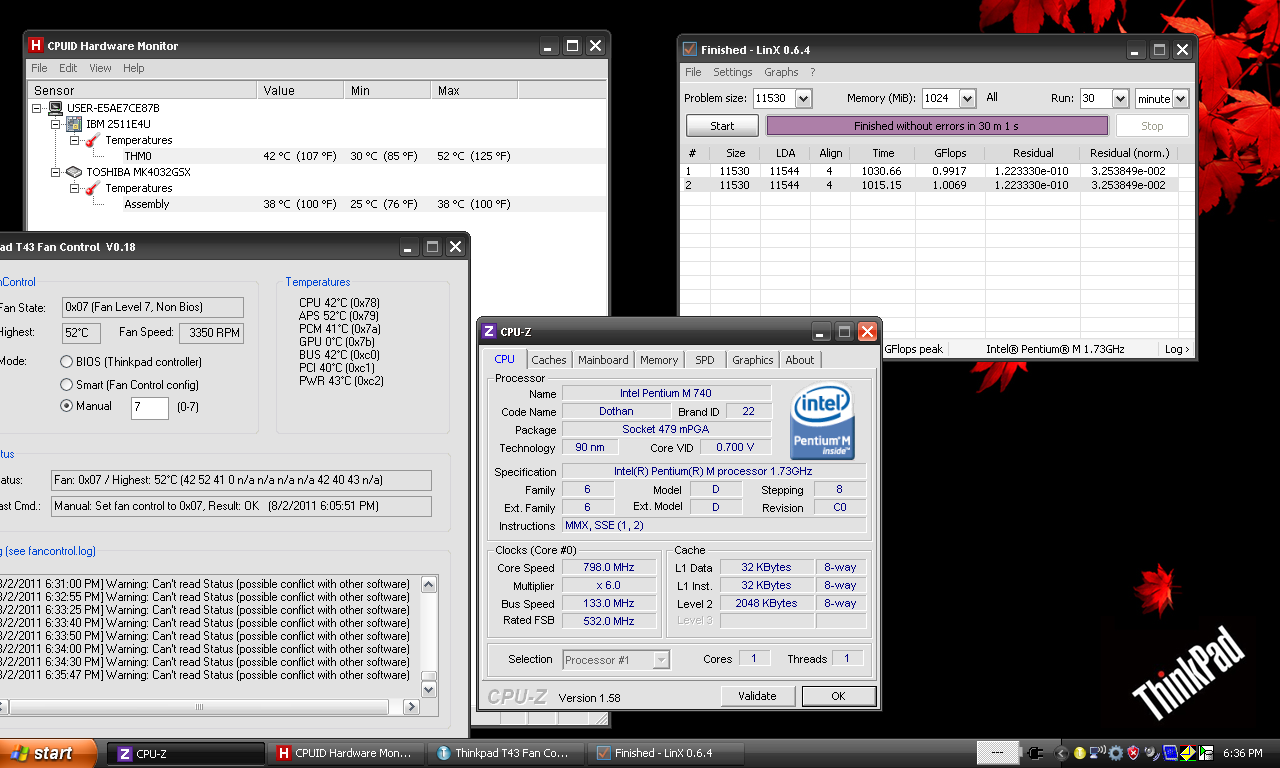The width and height of the screenshot is (1280, 768).
Task: Click the hard drive icon beside TOSHIBA MK4032GSX
Action: click(74, 172)
